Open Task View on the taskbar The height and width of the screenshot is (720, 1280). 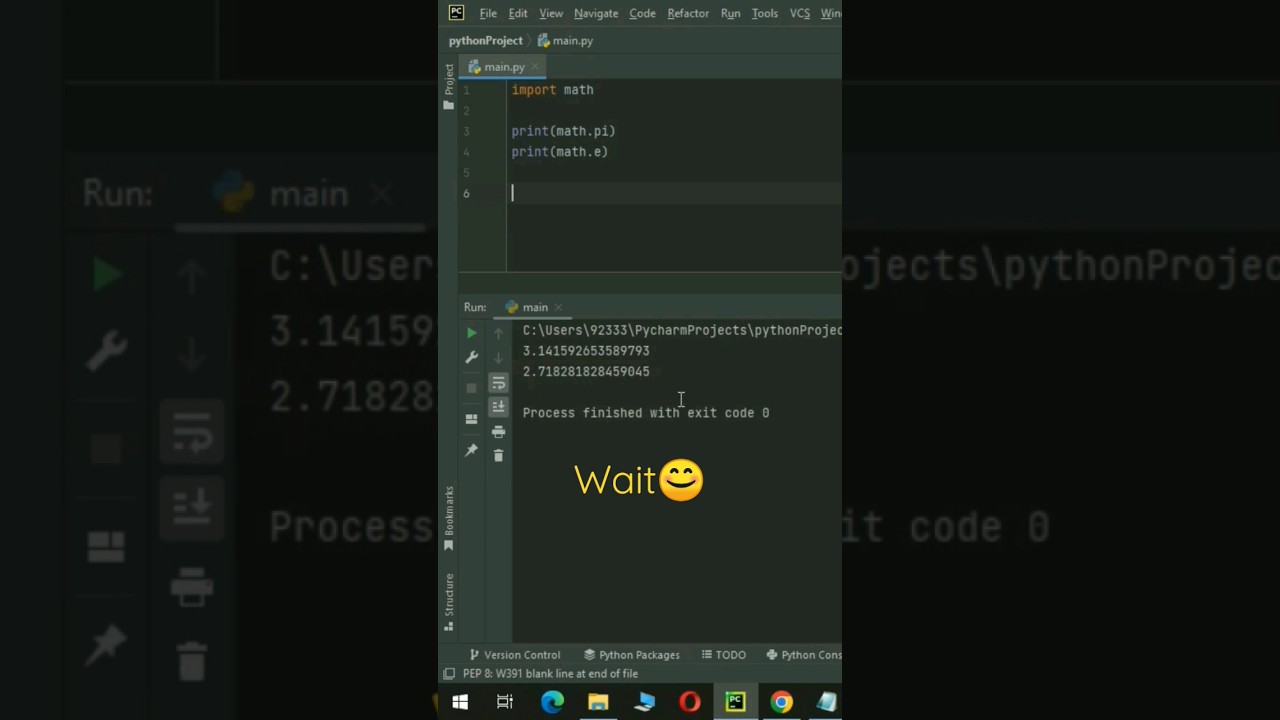(x=505, y=702)
